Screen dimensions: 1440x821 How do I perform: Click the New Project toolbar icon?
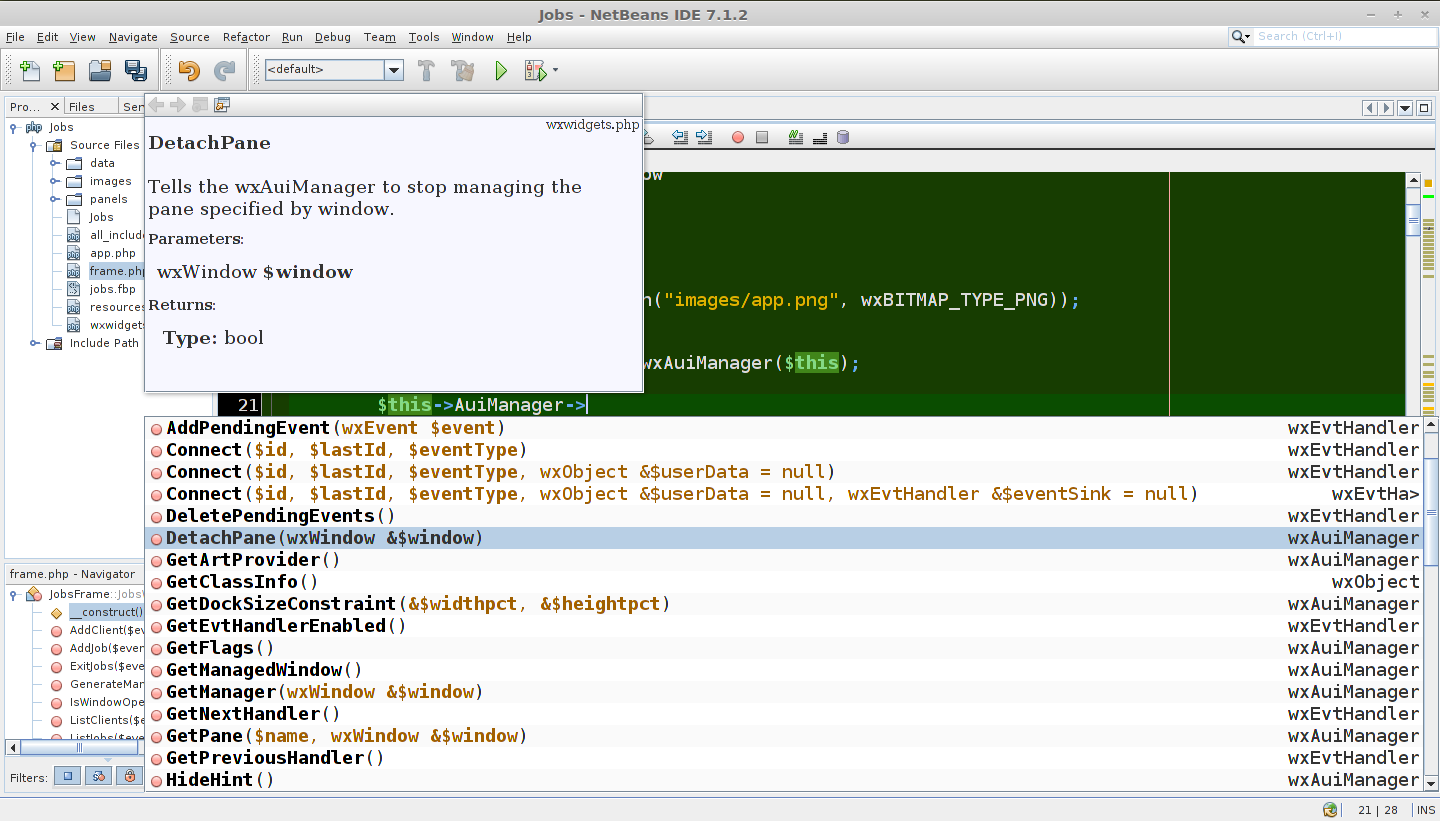[x=64, y=70]
